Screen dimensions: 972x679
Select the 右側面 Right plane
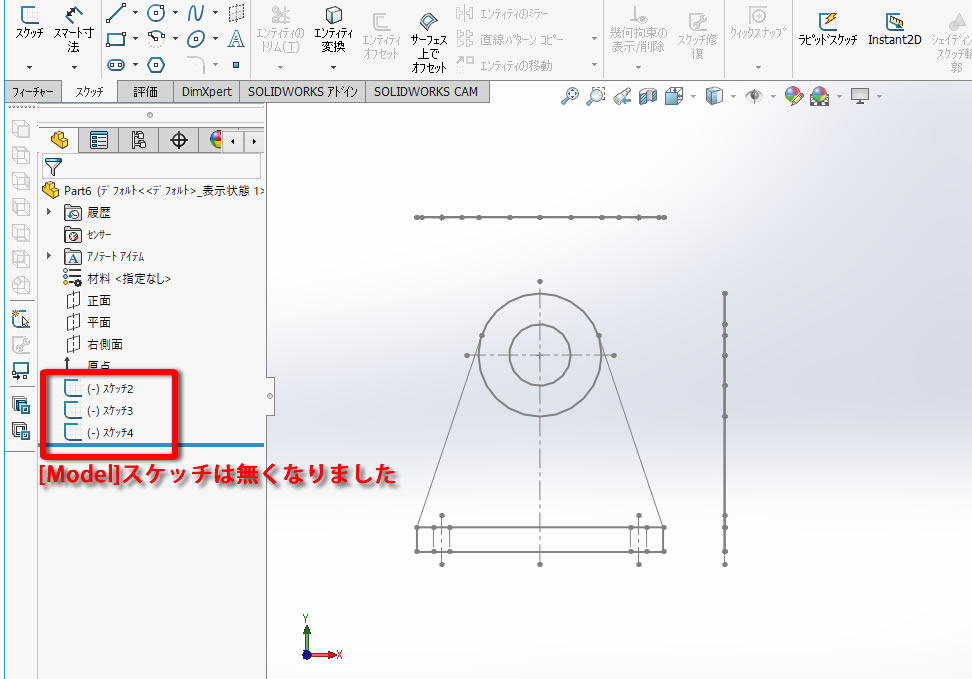[94, 344]
